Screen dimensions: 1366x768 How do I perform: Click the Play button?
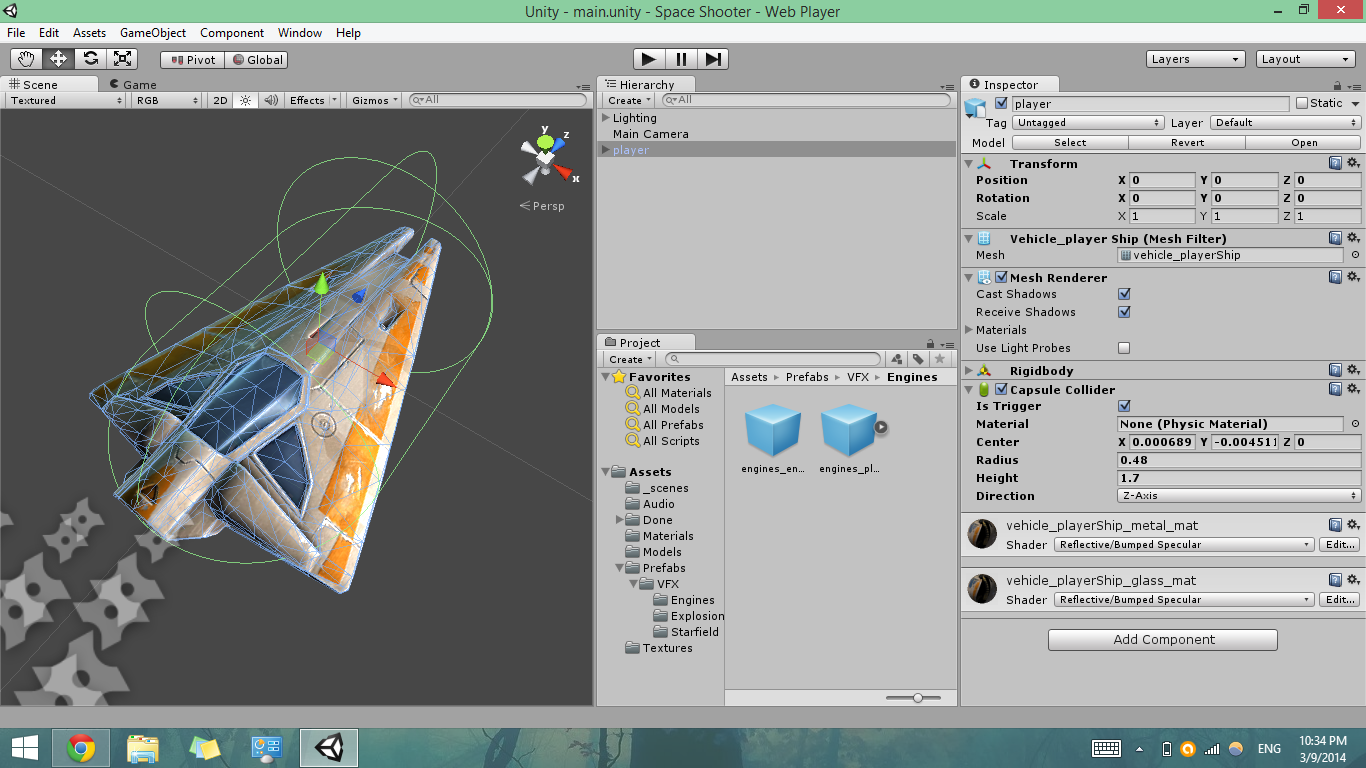(649, 59)
